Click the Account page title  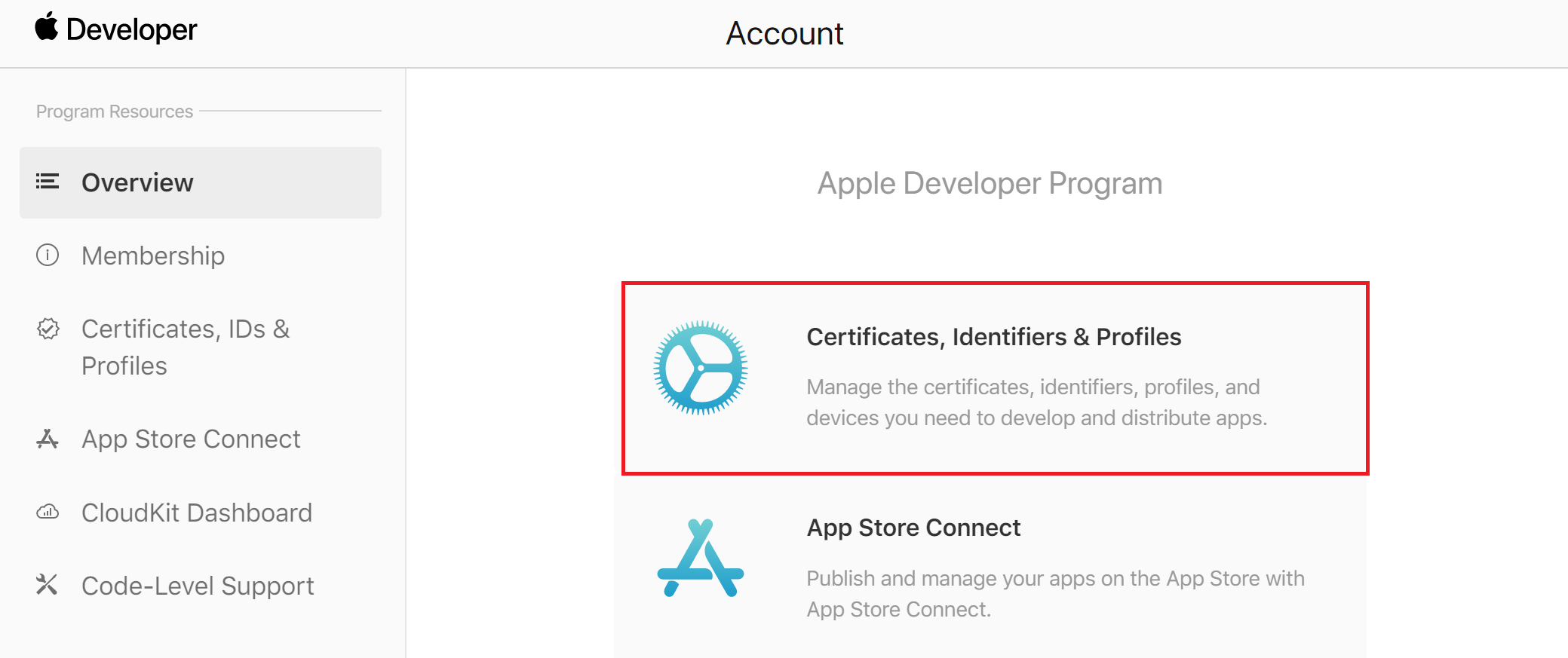click(784, 33)
